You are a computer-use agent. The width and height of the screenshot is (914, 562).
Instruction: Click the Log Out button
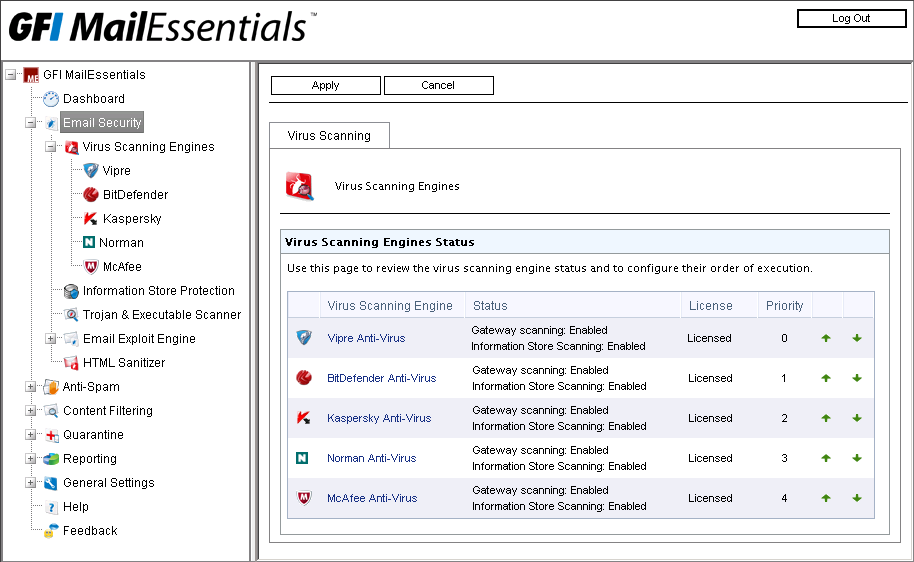[x=851, y=18]
